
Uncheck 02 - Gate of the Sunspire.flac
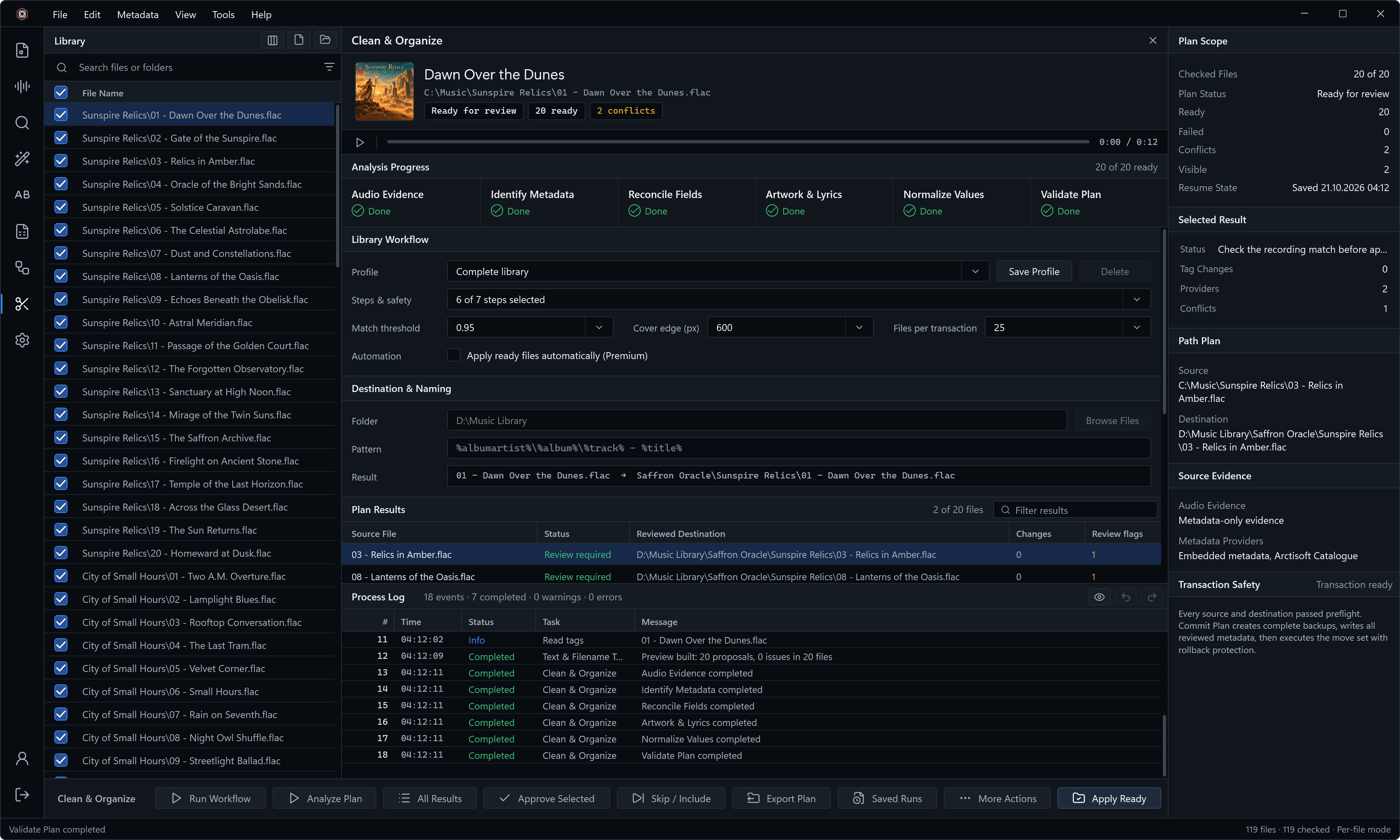[61, 138]
